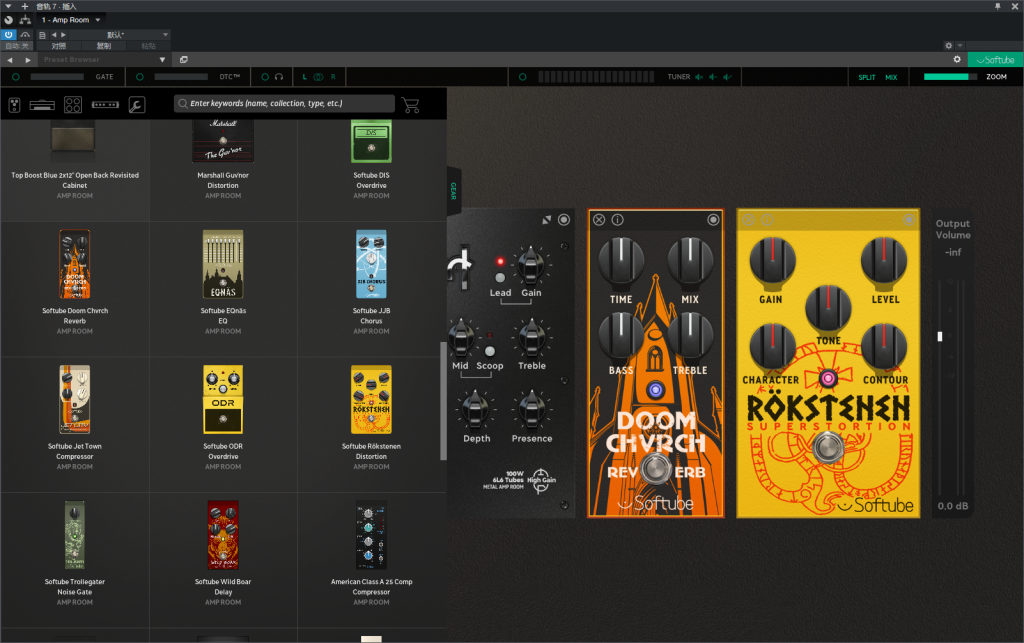Enable the GATE toggle
The width and height of the screenshot is (1024, 643).
coord(16,77)
